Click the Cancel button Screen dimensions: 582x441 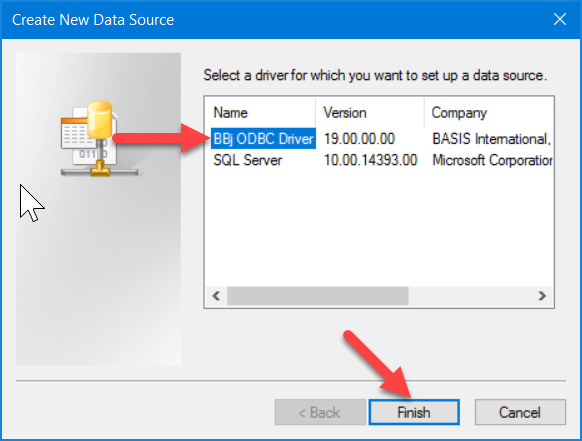click(520, 412)
